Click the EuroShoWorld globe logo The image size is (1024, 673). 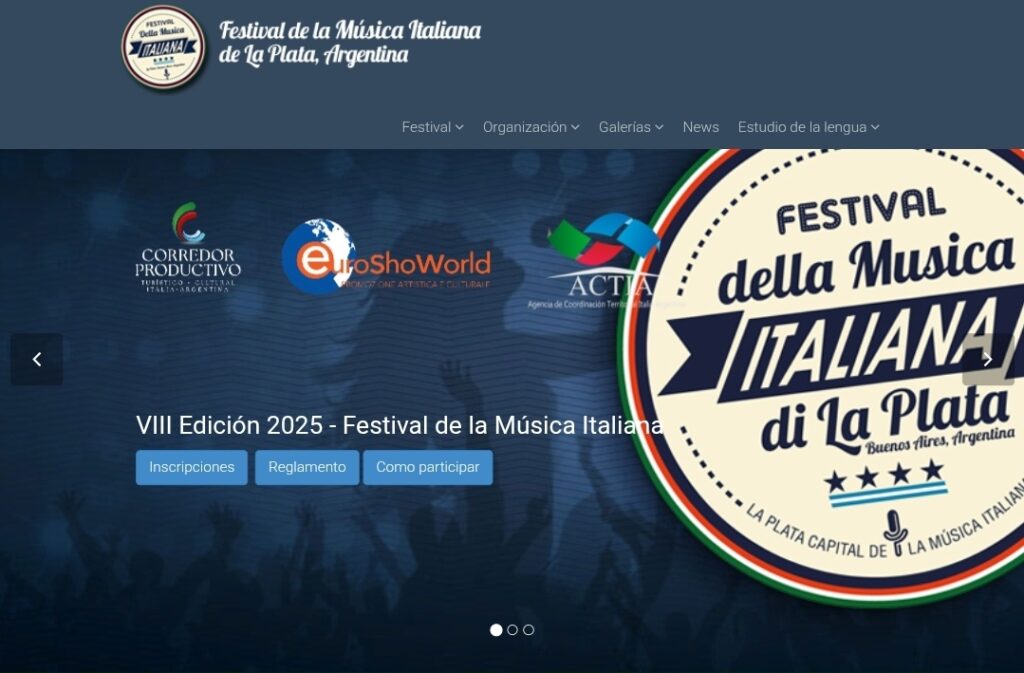click(x=387, y=256)
